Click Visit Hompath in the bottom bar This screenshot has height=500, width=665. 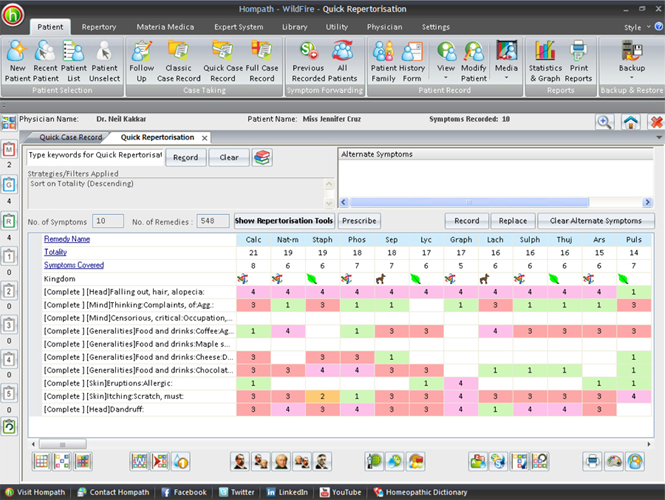click(x=36, y=492)
